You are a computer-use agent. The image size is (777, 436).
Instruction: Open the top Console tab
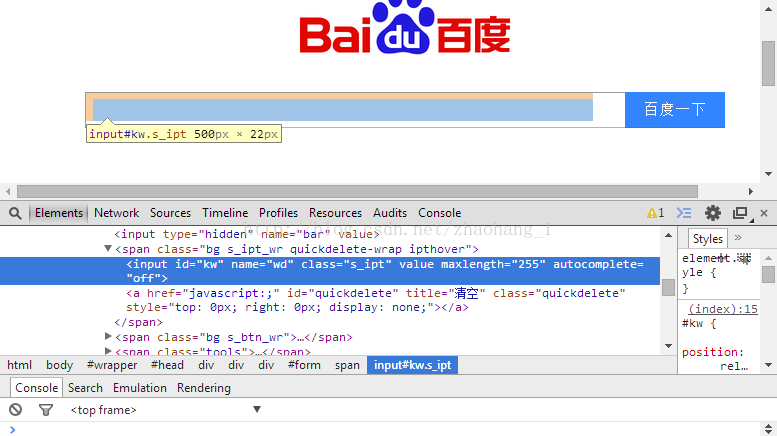click(440, 213)
